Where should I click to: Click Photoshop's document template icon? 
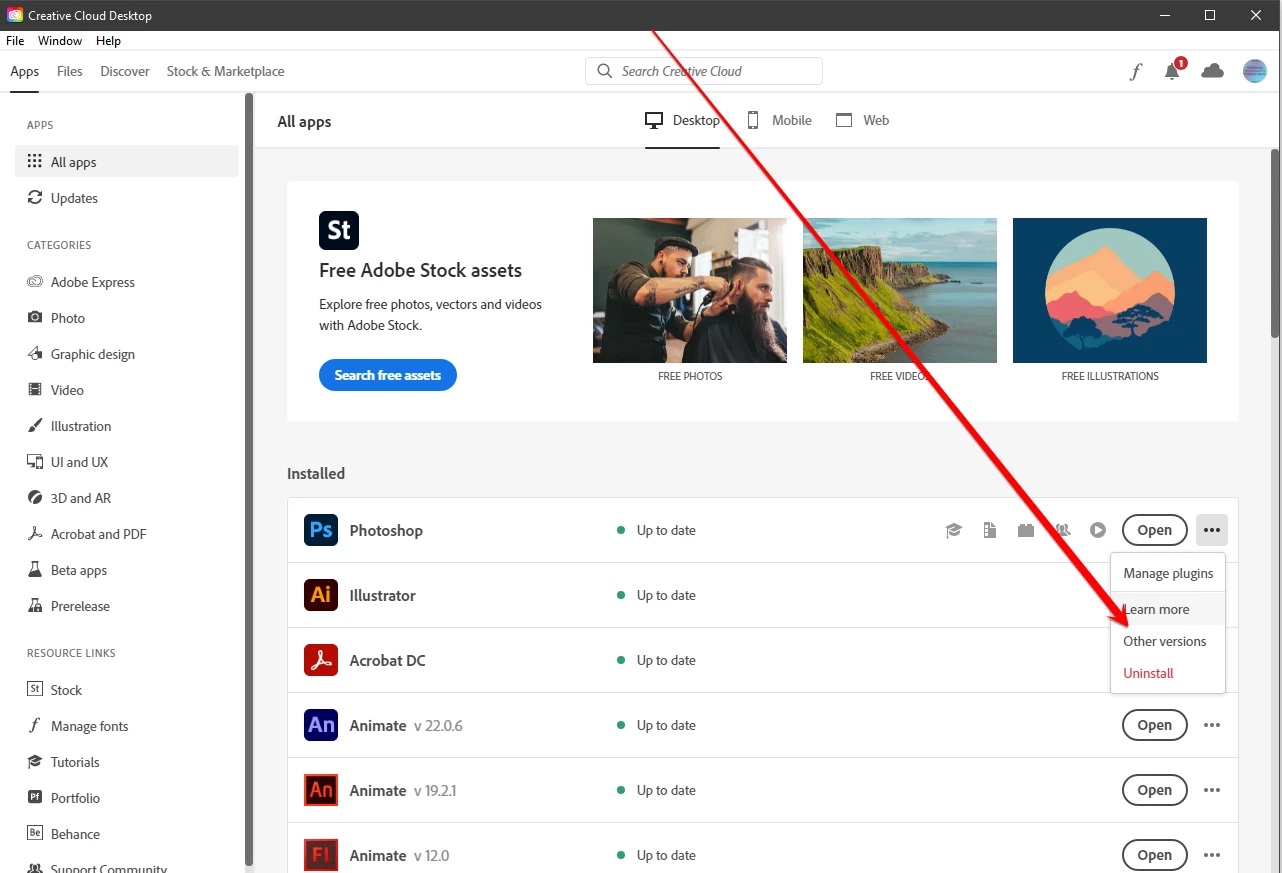(989, 531)
